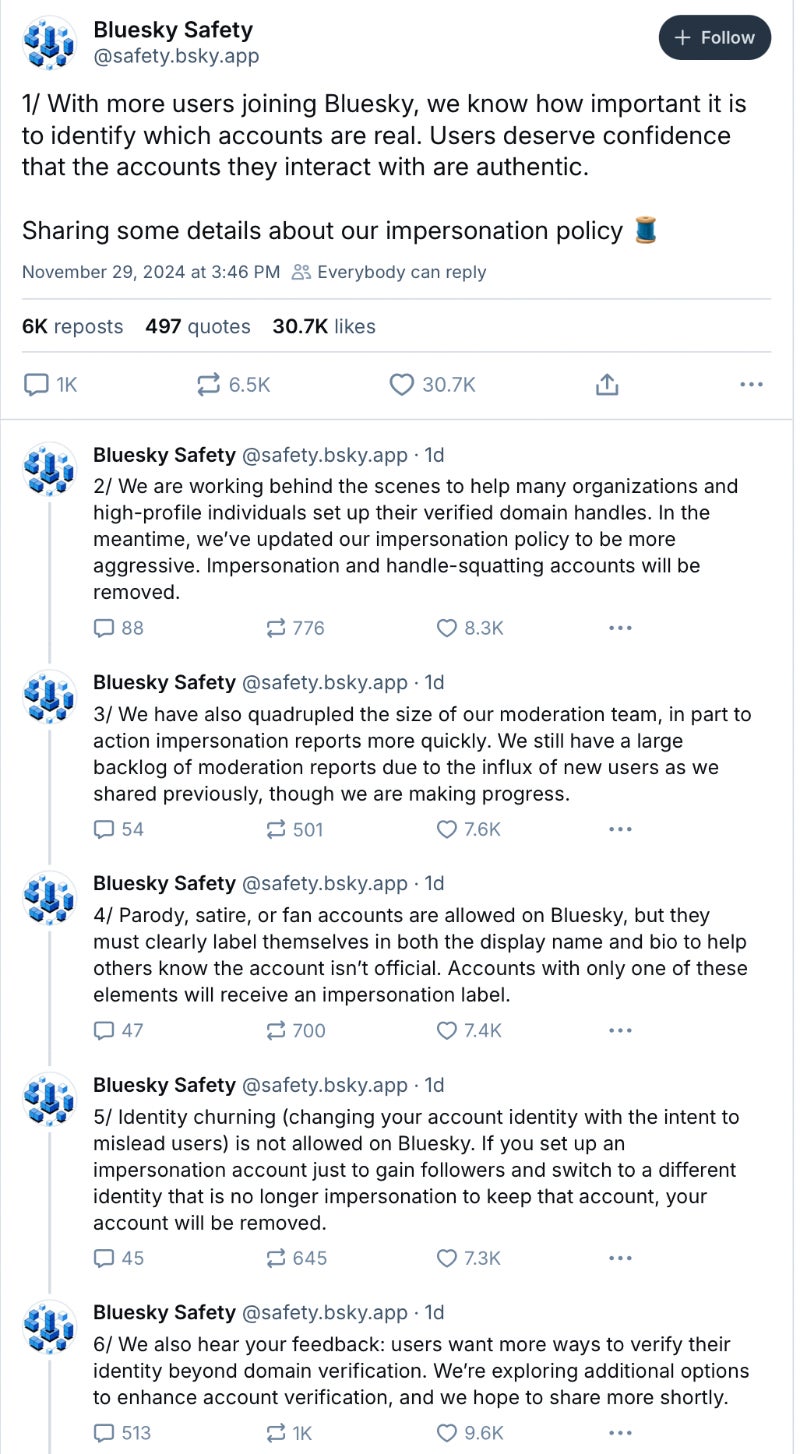
Task: Open more options on post 3/
Action: coord(620,829)
